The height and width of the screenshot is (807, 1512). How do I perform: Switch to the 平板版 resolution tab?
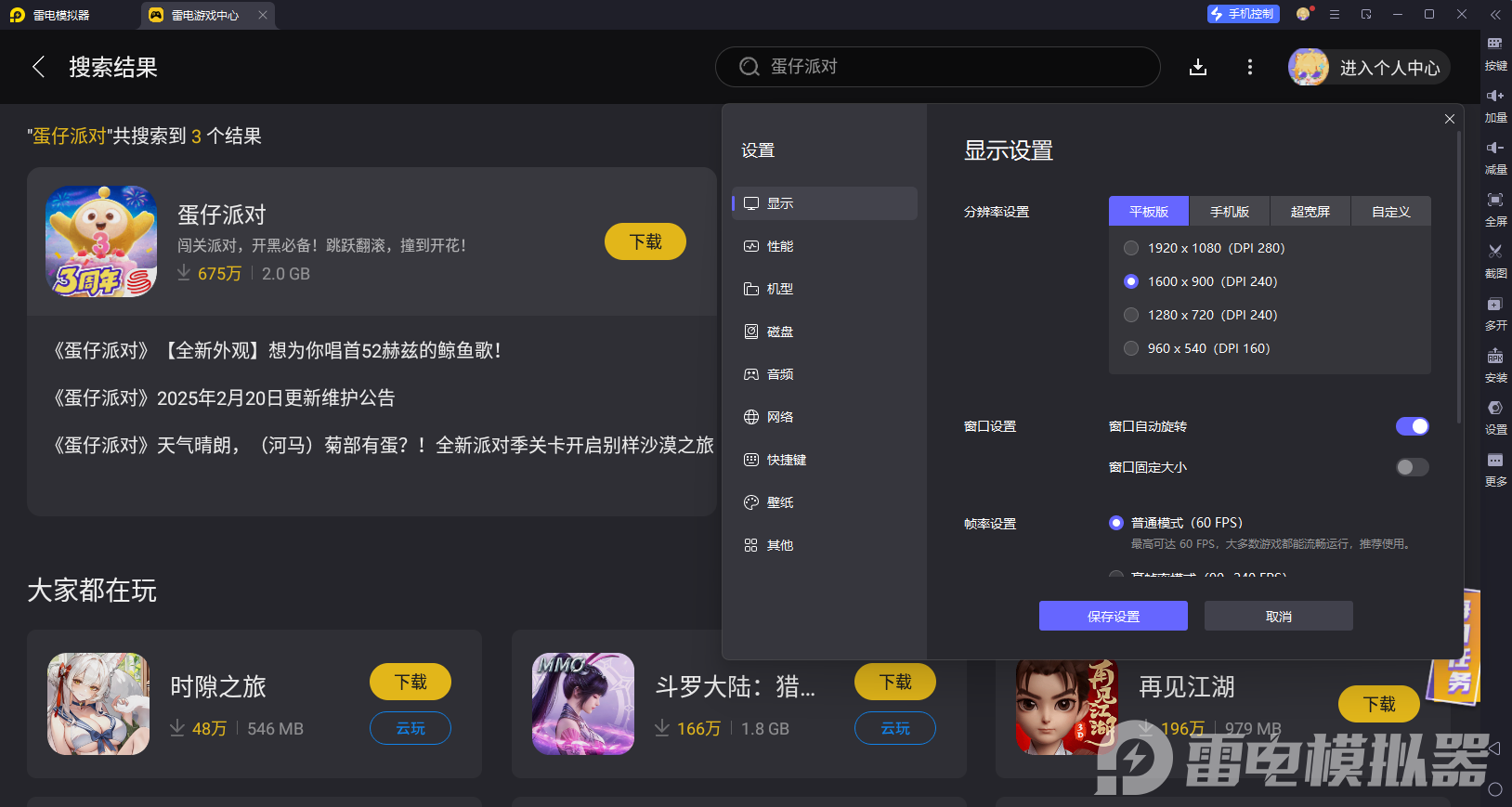(1149, 212)
